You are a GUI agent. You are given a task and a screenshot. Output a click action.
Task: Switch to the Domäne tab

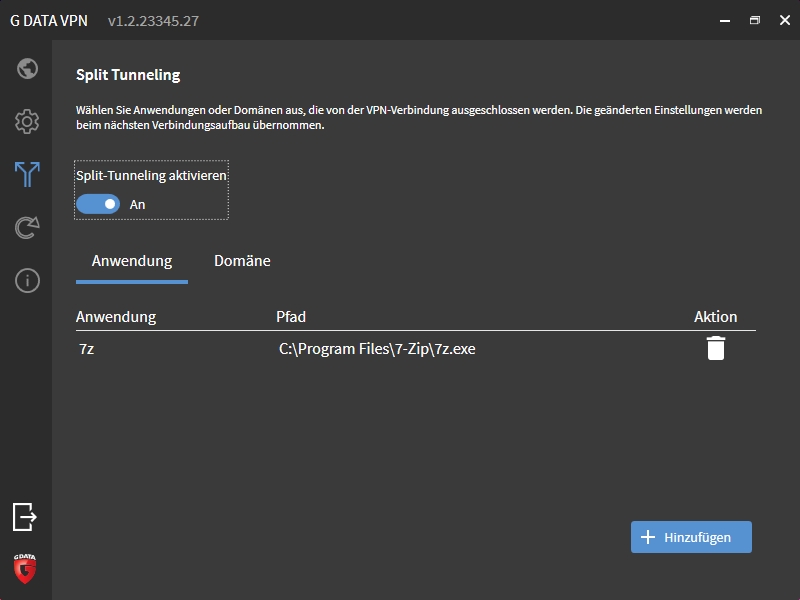pyautogui.click(x=242, y=261)
